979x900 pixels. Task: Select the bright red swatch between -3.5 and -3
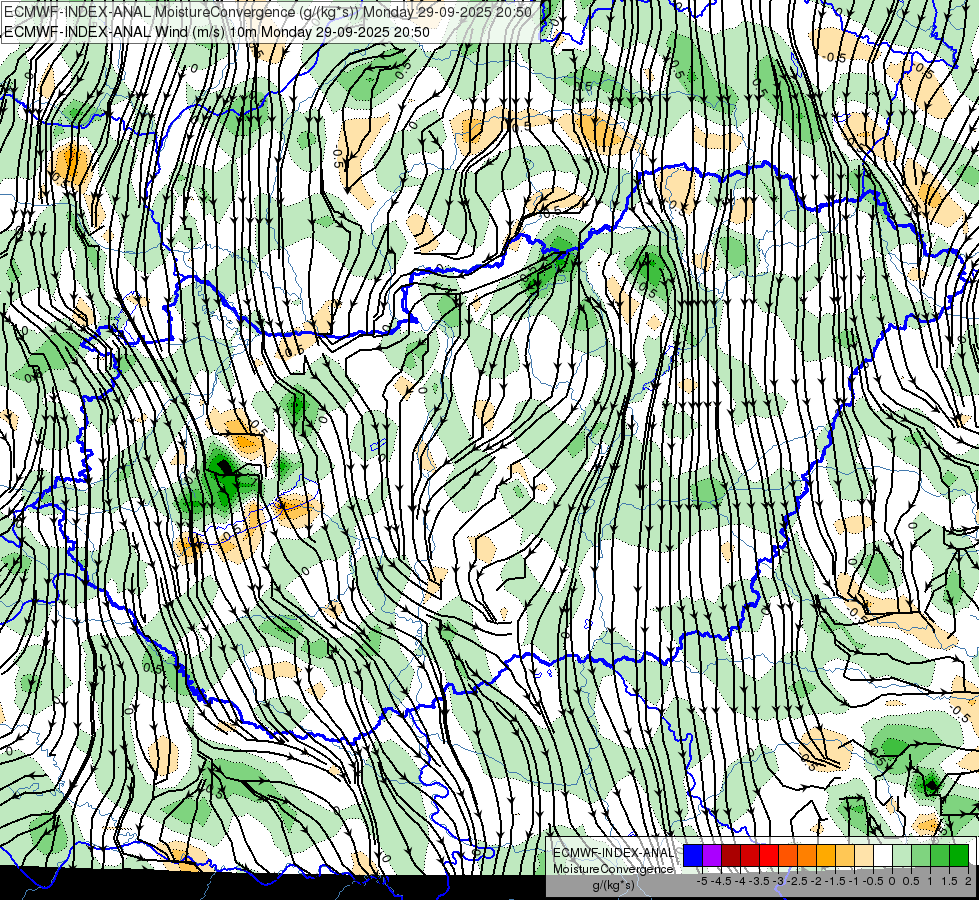[x=769, y=856]
